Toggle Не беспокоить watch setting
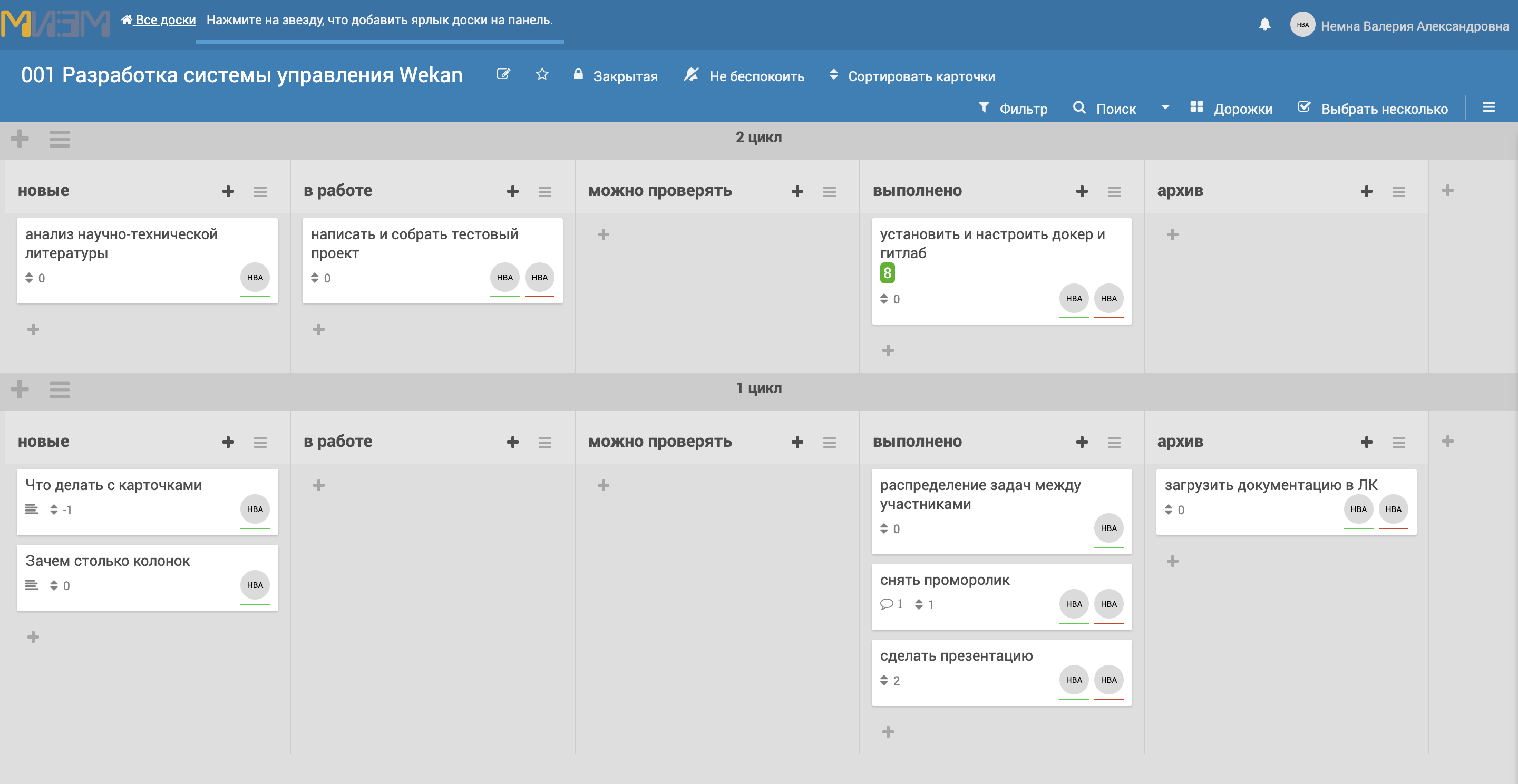 [744, 75]
